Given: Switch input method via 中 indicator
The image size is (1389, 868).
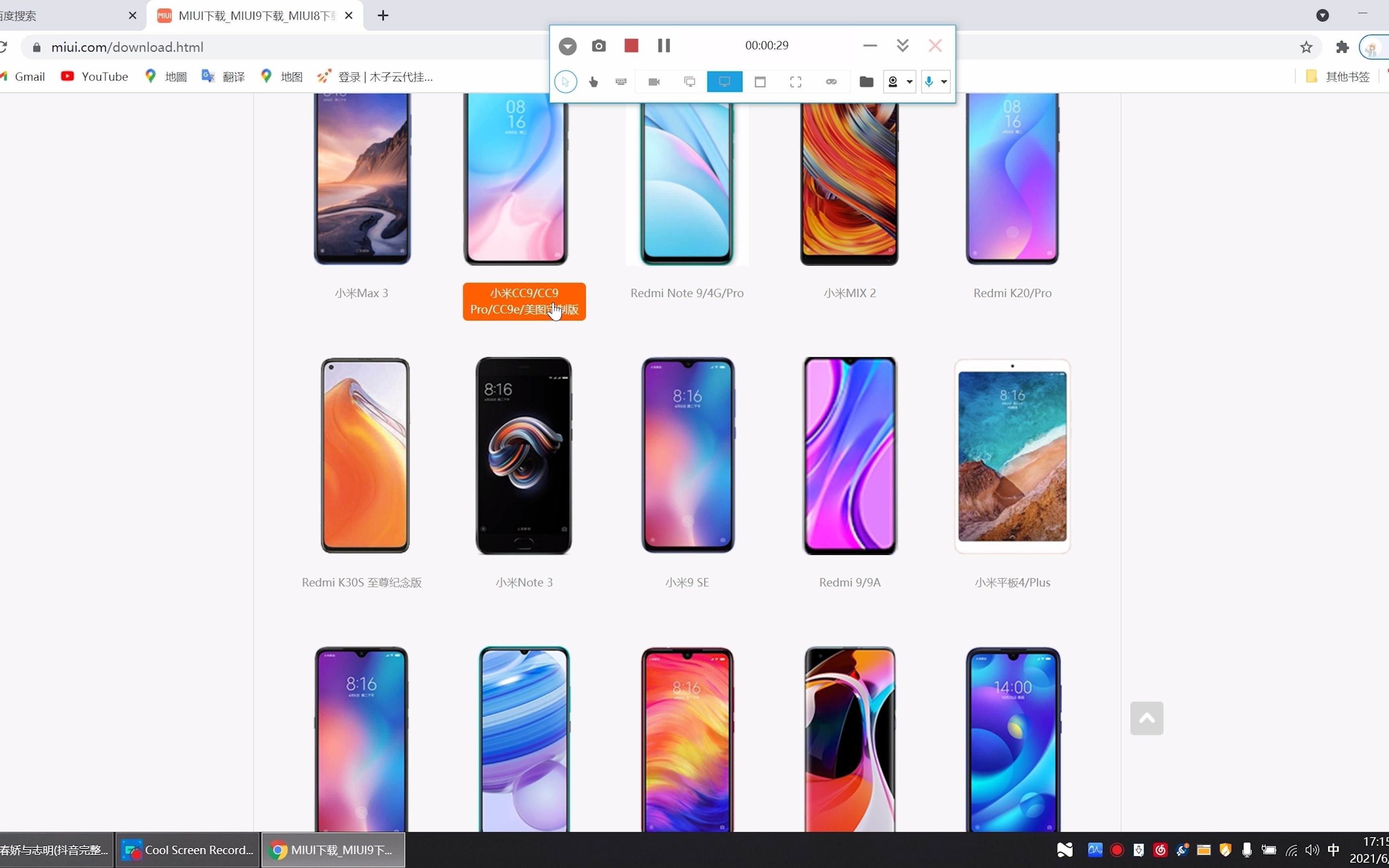Looking at the screenshot, I should click(x=1334, y=850).
